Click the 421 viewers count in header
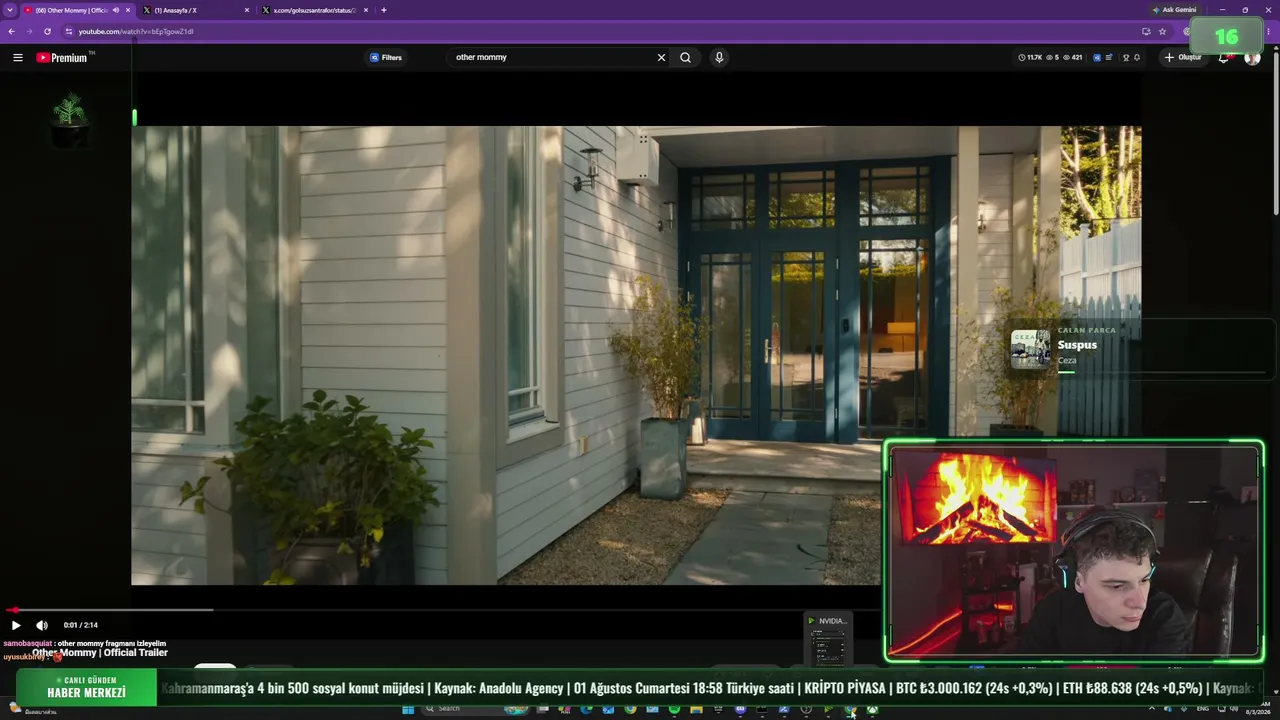The height and width of the screenshot is (720, 1280). coord(1072,58)
